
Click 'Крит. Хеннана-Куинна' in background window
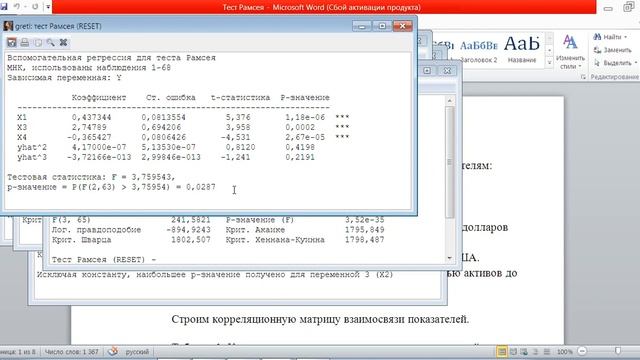(x=275, y=240)
